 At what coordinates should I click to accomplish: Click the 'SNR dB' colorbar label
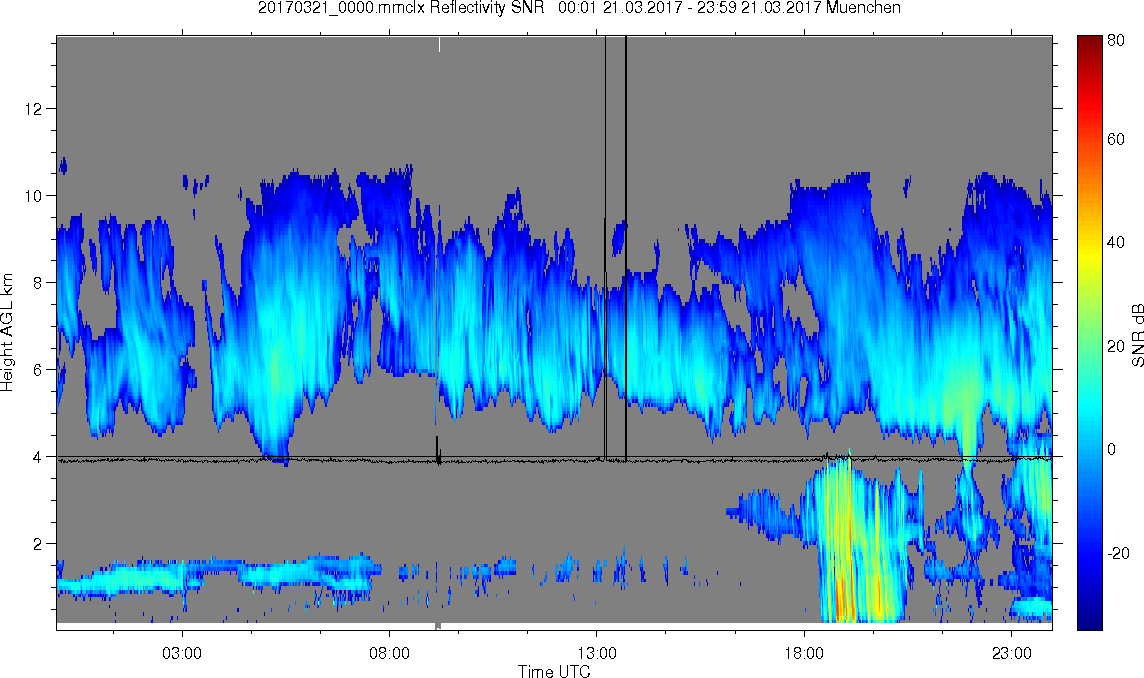pos(1137,334)
